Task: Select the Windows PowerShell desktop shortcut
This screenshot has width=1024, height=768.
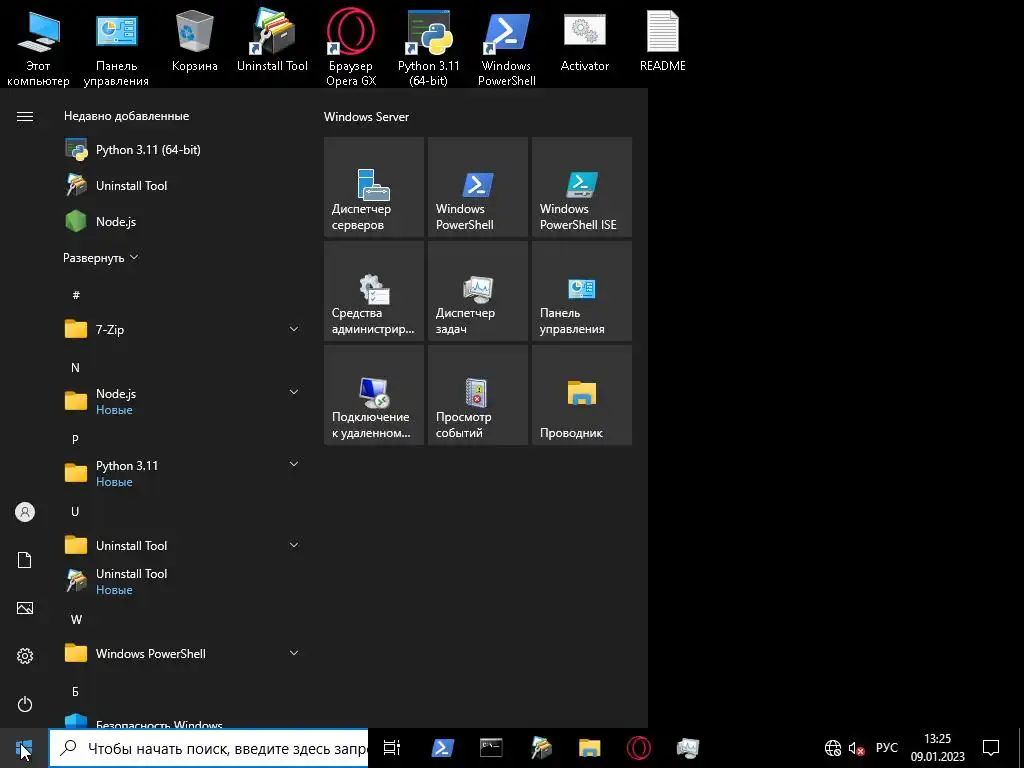Action: (x=507, y=47)
